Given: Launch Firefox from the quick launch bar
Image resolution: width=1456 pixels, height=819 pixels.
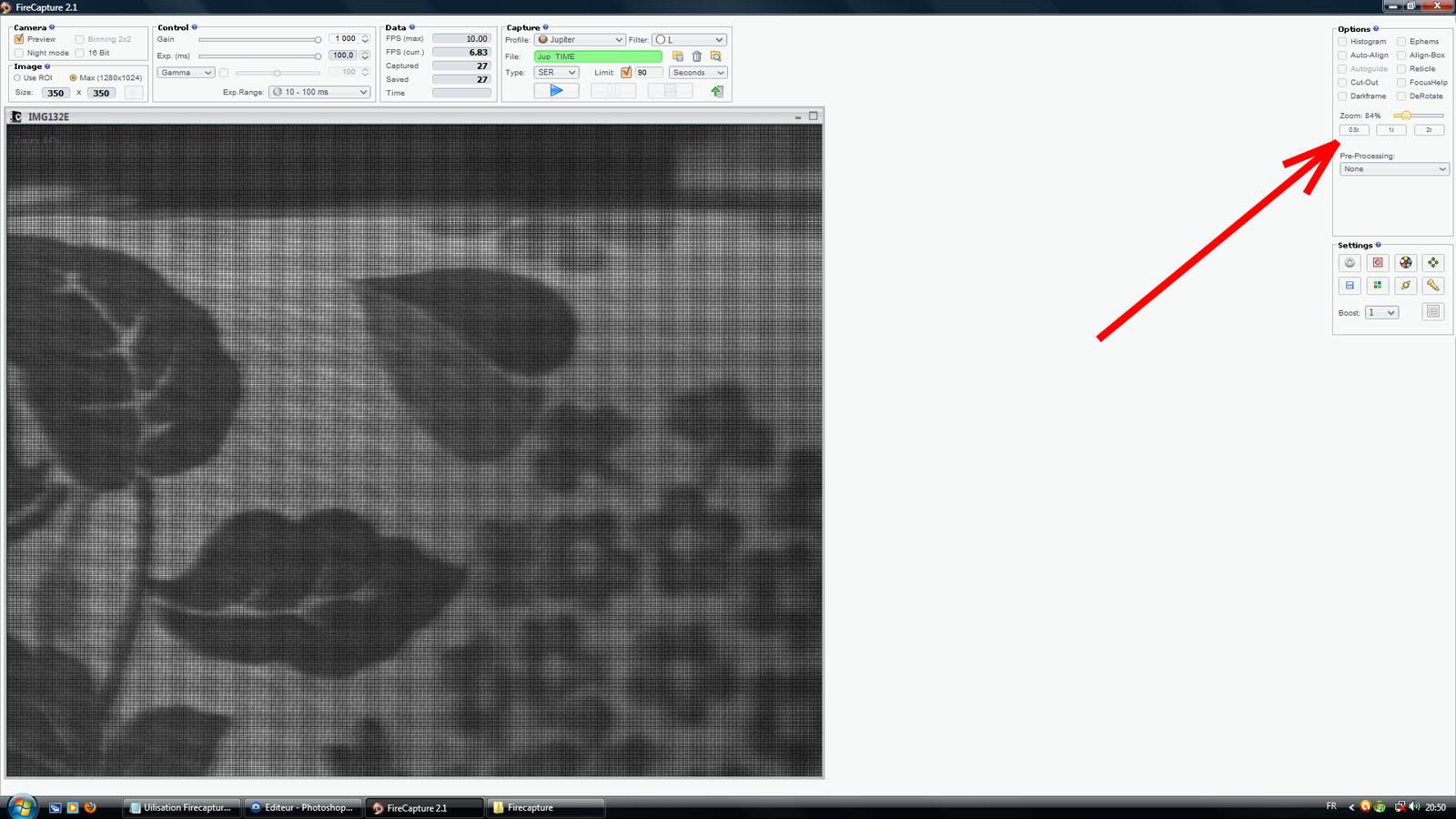Looking at the screenshot, I should [90, 807].
